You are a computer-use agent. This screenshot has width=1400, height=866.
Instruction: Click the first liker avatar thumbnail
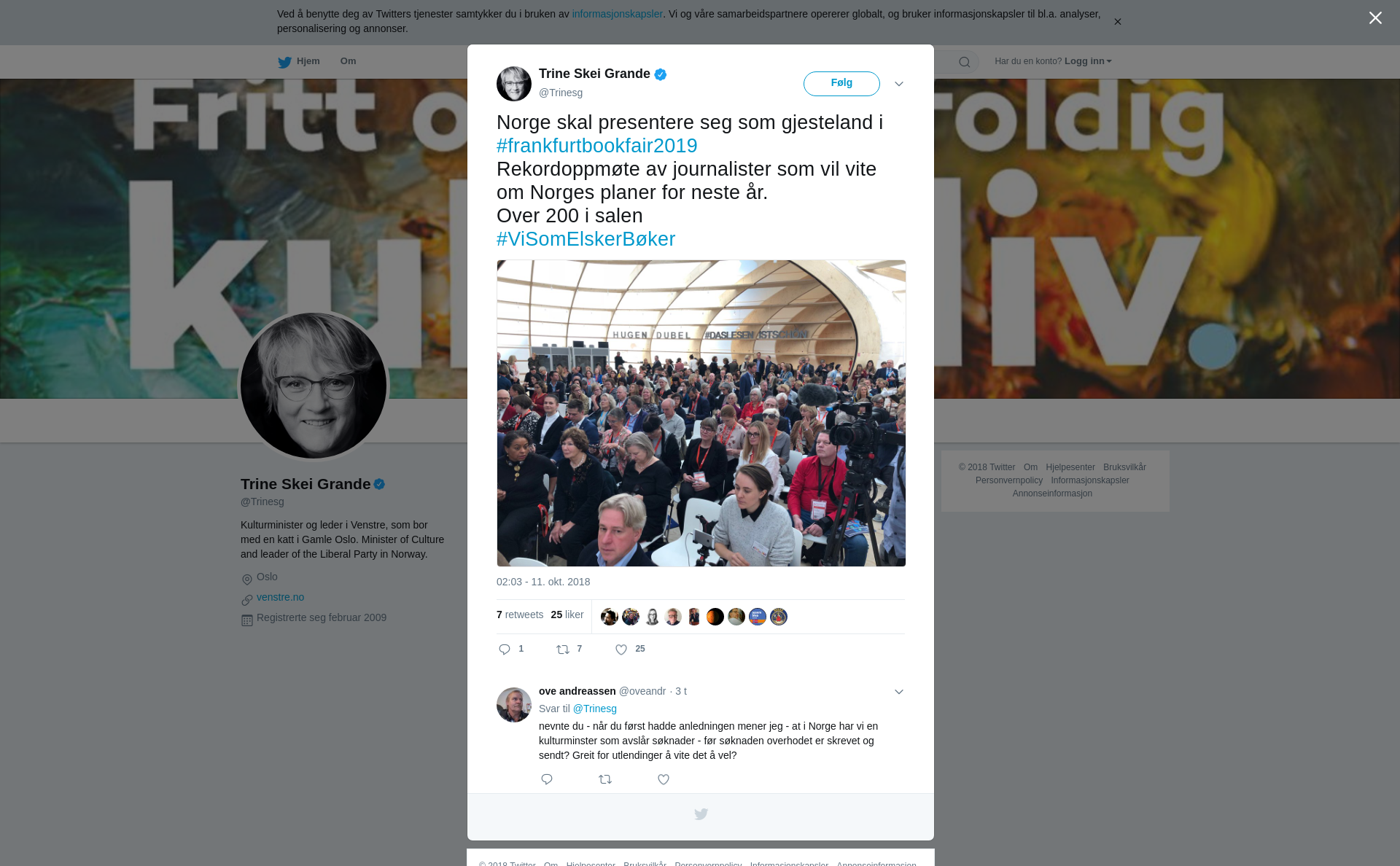click(610, 617)
